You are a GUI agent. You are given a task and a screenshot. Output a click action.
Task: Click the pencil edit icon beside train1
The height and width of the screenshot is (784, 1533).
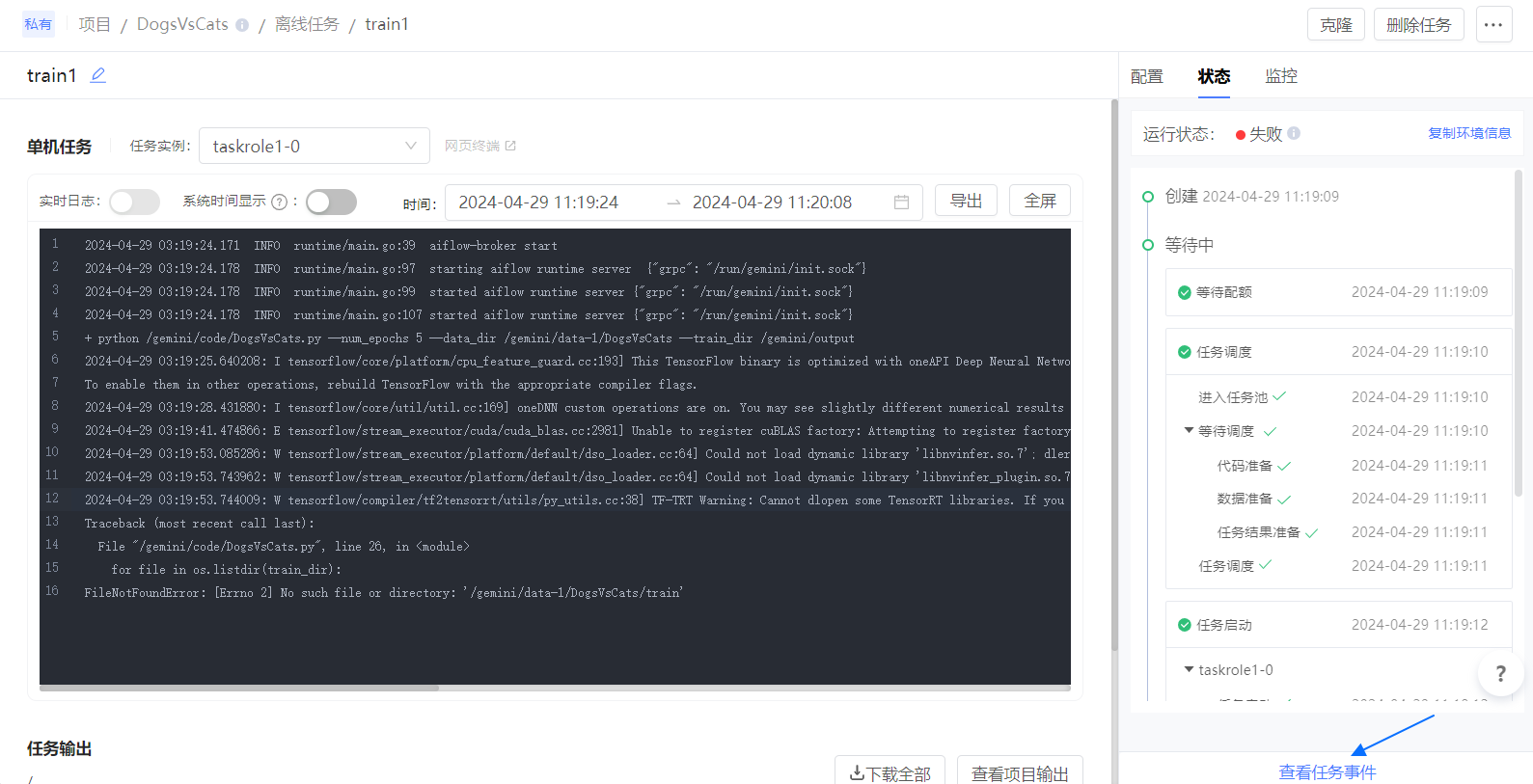(97, 75)
